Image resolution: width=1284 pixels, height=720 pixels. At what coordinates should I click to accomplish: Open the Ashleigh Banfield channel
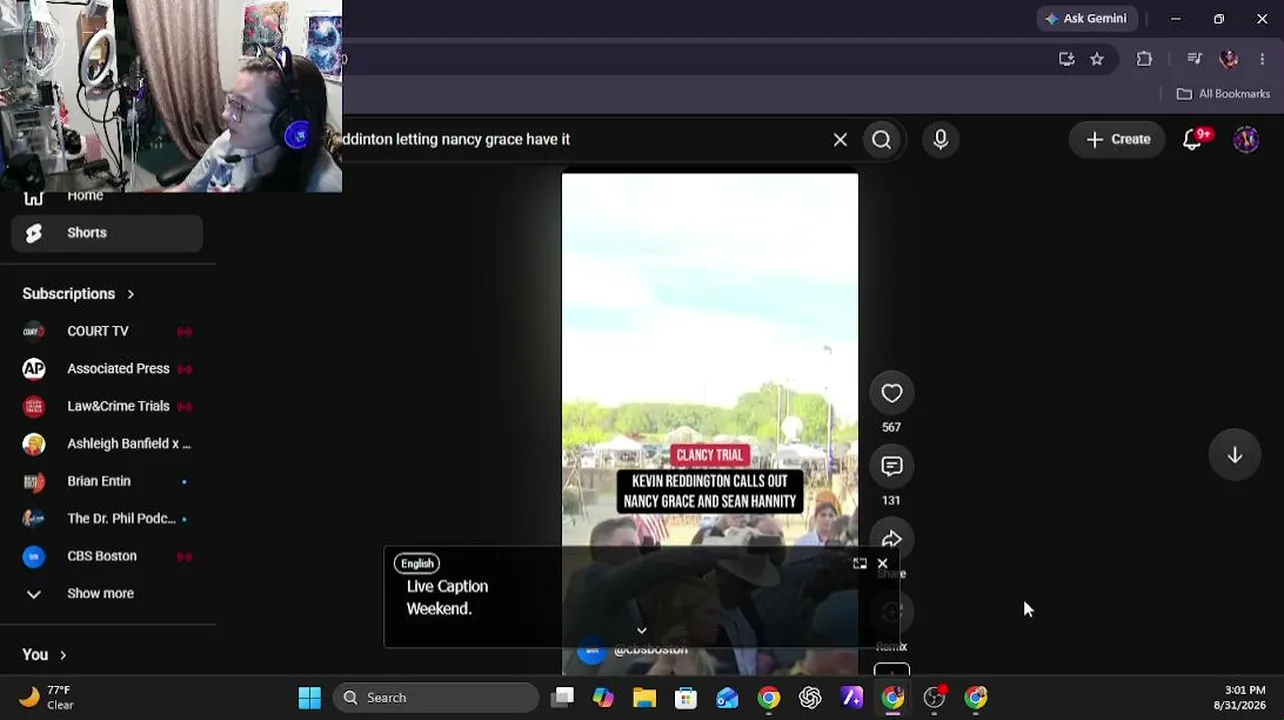tap(107, 444)
